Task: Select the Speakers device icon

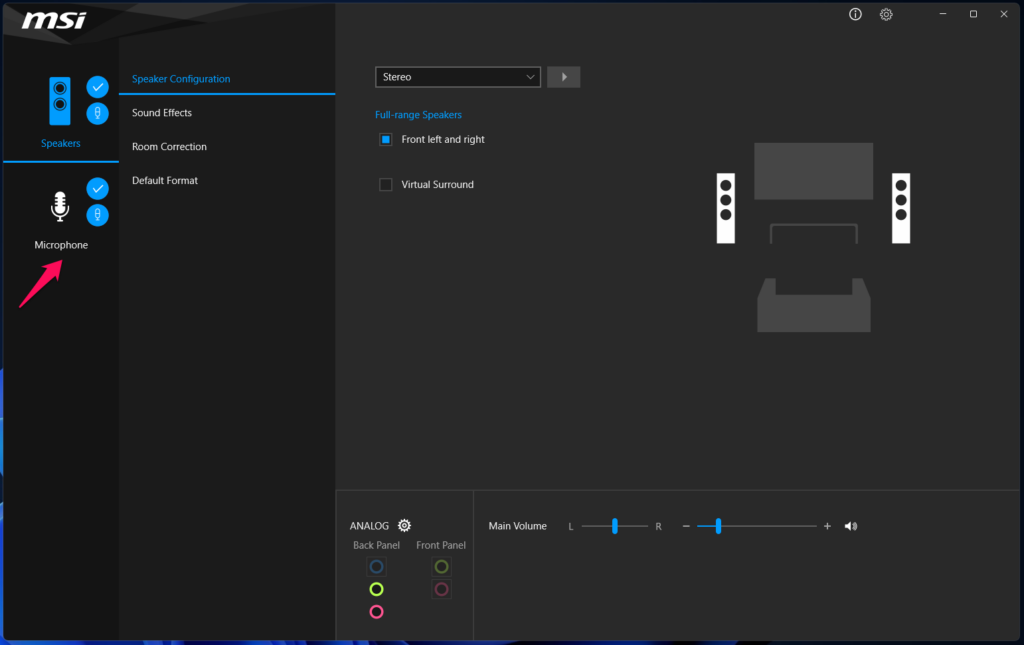Action: pos(60,101)
